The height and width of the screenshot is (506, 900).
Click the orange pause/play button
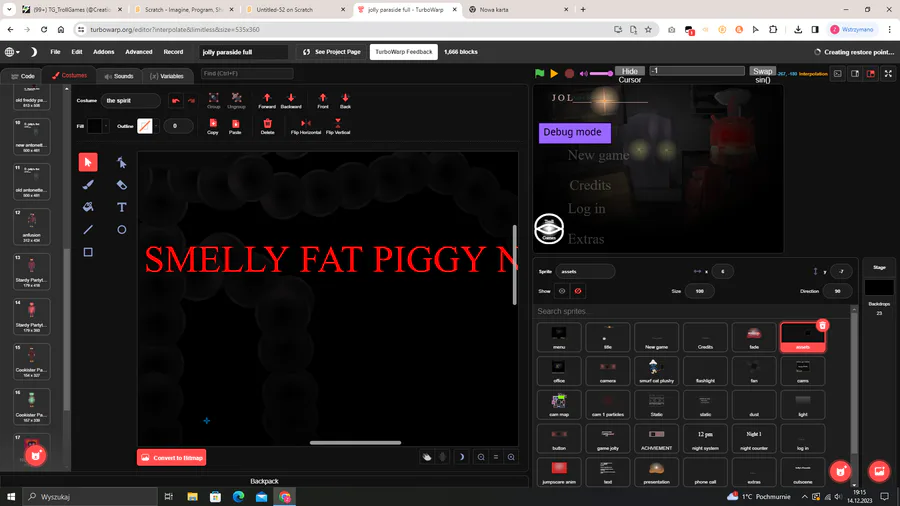pos(554,73)
